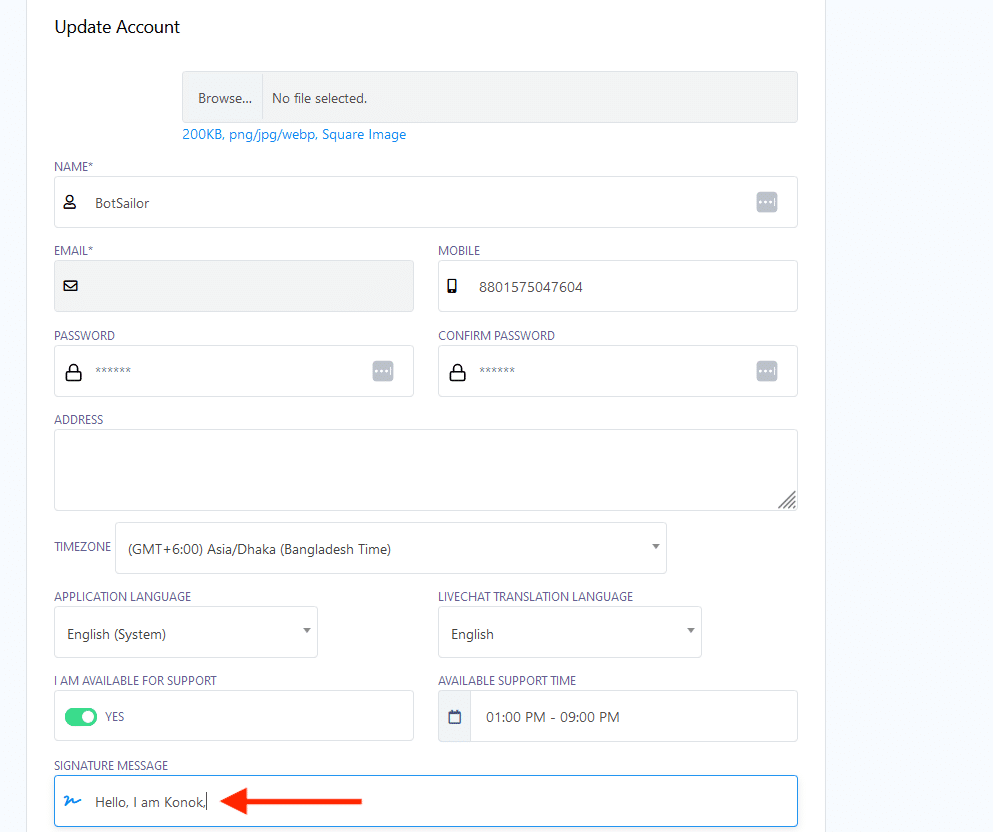The width and height of the screenshot is (993, 832).
Task: Click the calendar icon beside support time
Action: coord(455,717)
